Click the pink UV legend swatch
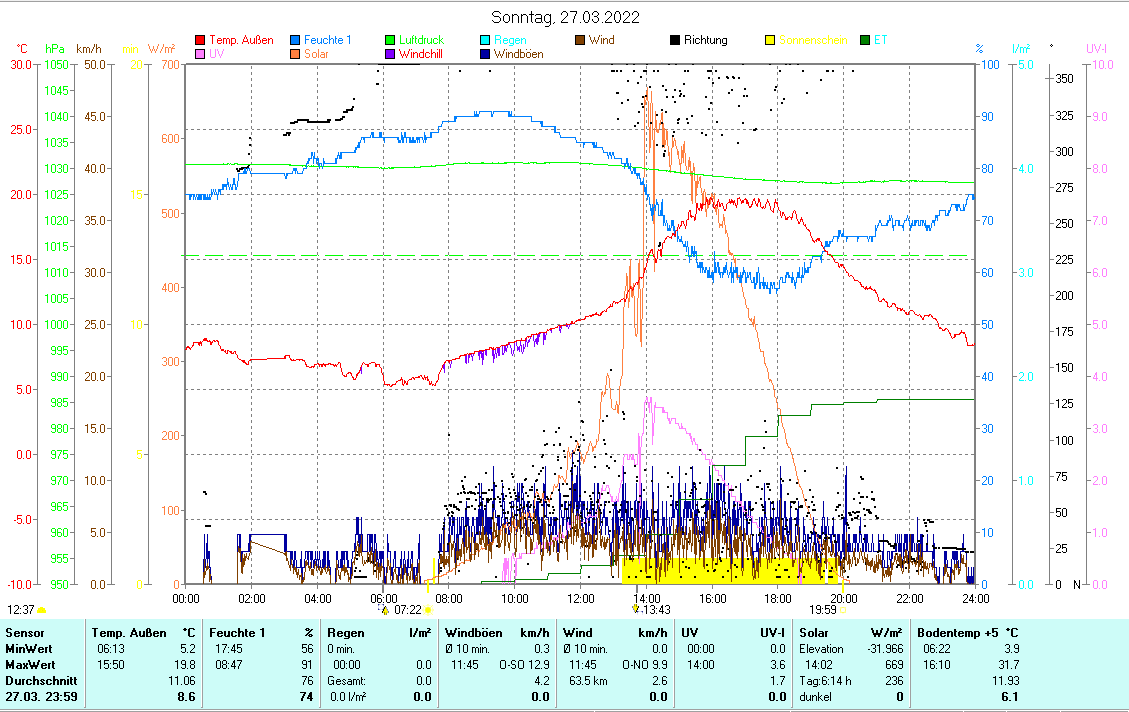This screenshot has height=712, width=1129. [x=200, y=54]
